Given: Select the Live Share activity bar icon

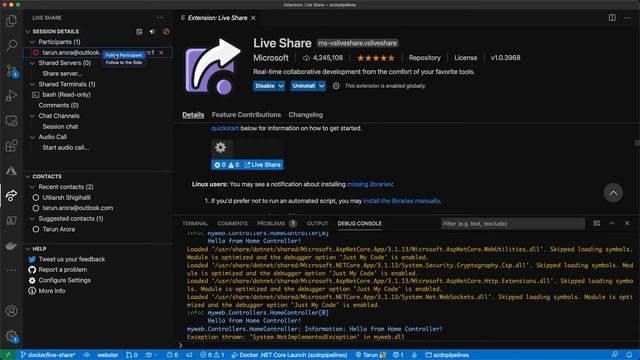Looking at the screenshot, I should (x=11, y=196).
